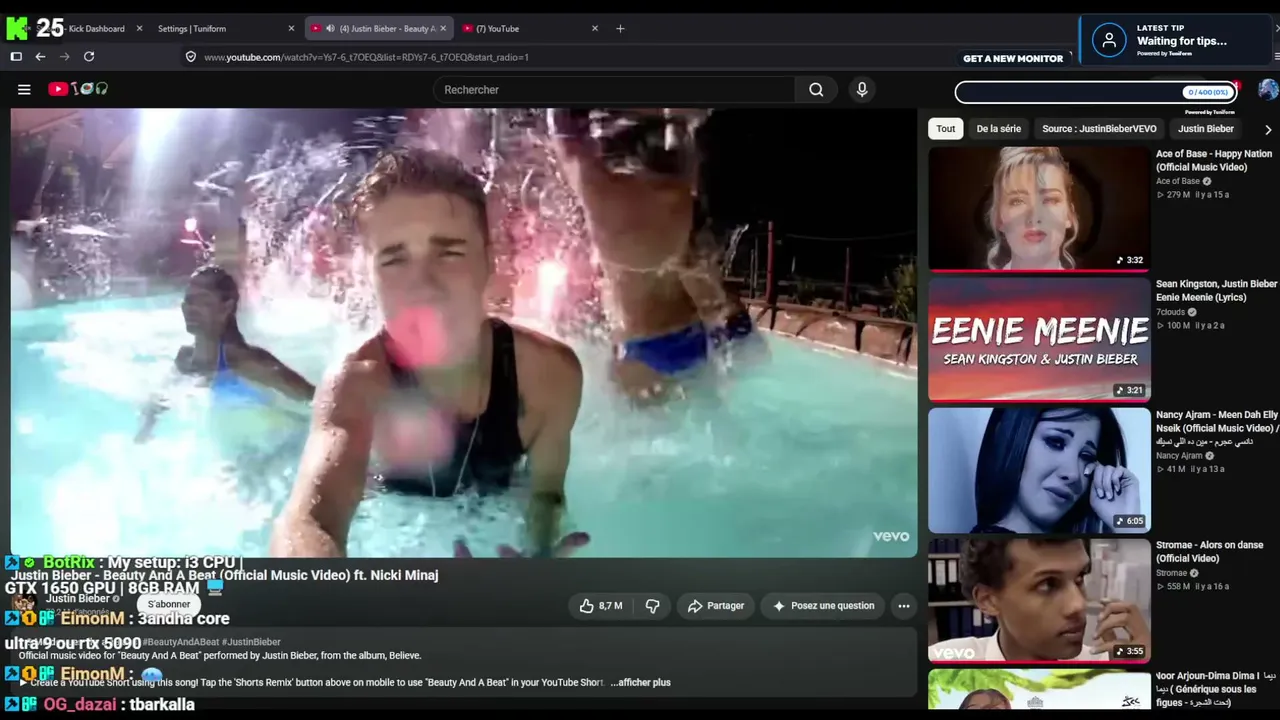Dislike the video with thumbs-down icon
The height and width of the screenshot is (720, 1280).
pyautogui.click(x=652, y=606)
